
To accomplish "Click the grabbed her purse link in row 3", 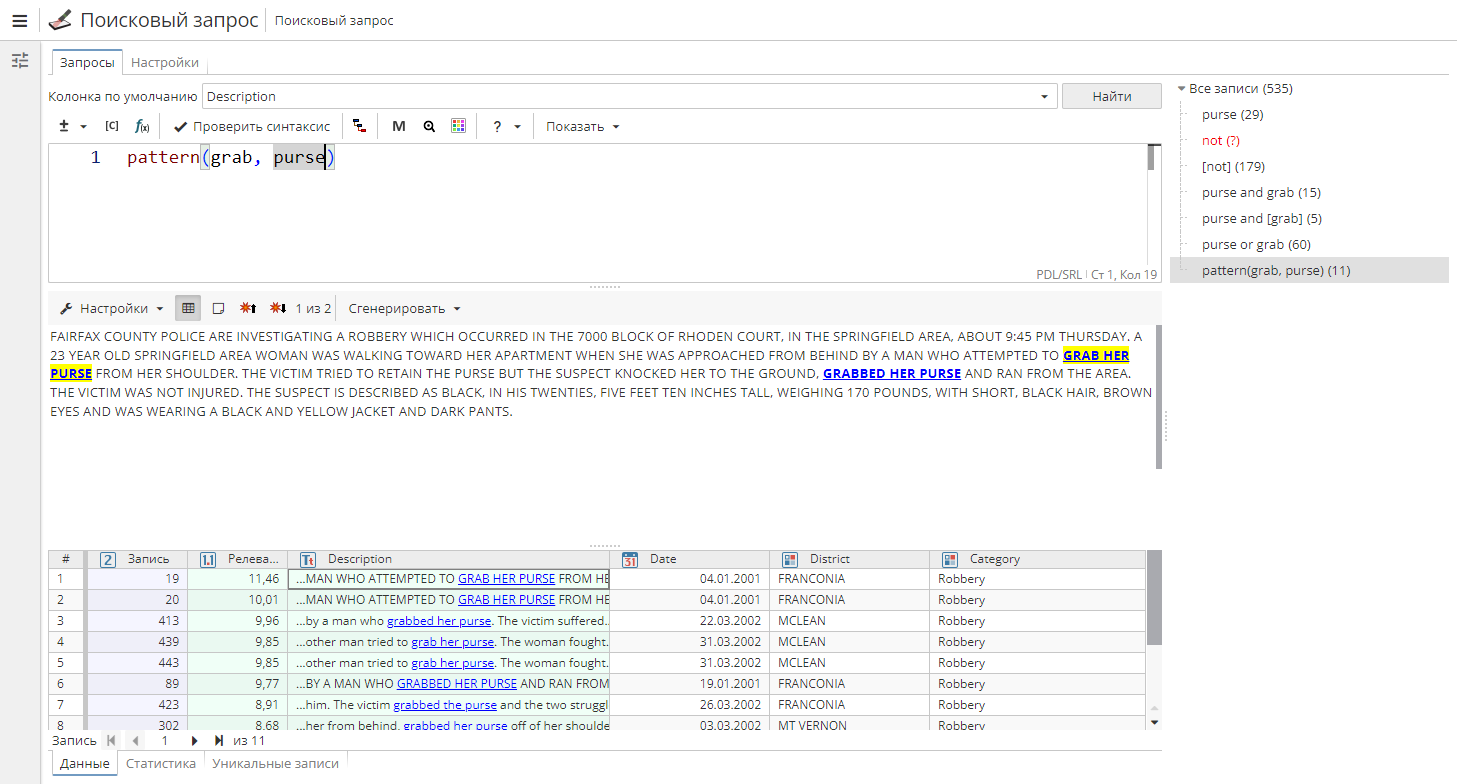I will pos(439,621).
